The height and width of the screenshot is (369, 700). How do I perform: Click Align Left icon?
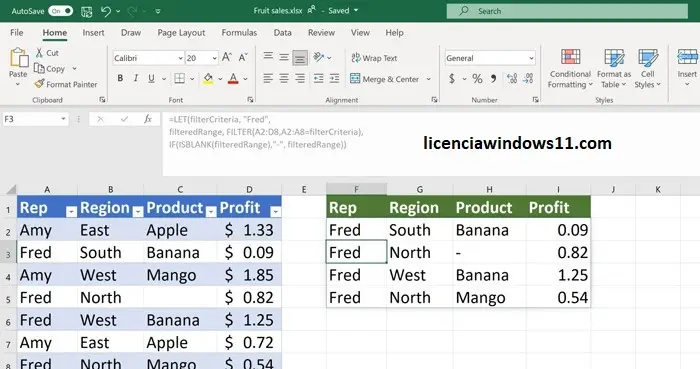268,79
